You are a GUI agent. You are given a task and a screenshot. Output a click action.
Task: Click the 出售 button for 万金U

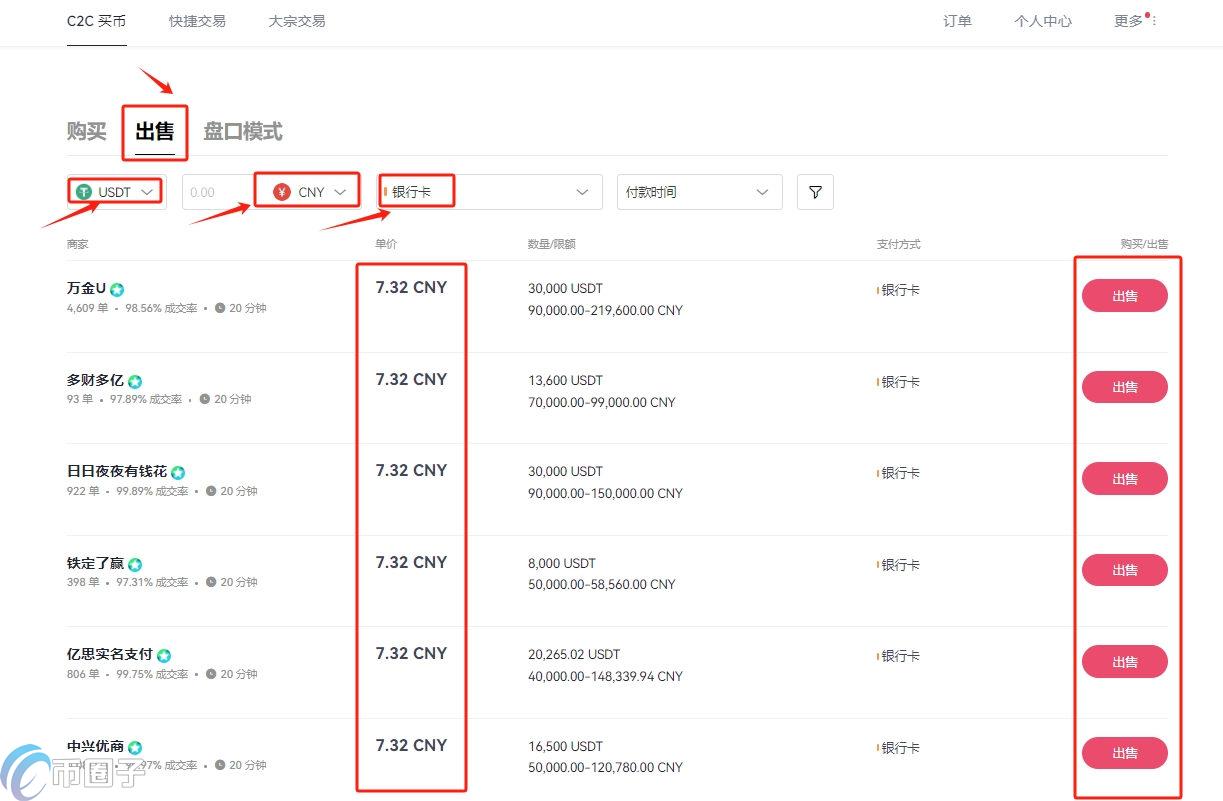click(1124, 295)
